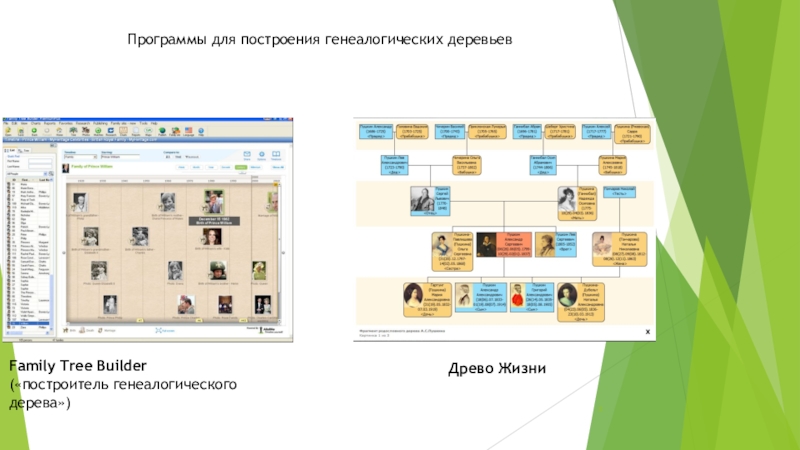The height and width of the screenshot is (450, 800).
Task: Click the green highlighted filter button
Action: point(241,167)
